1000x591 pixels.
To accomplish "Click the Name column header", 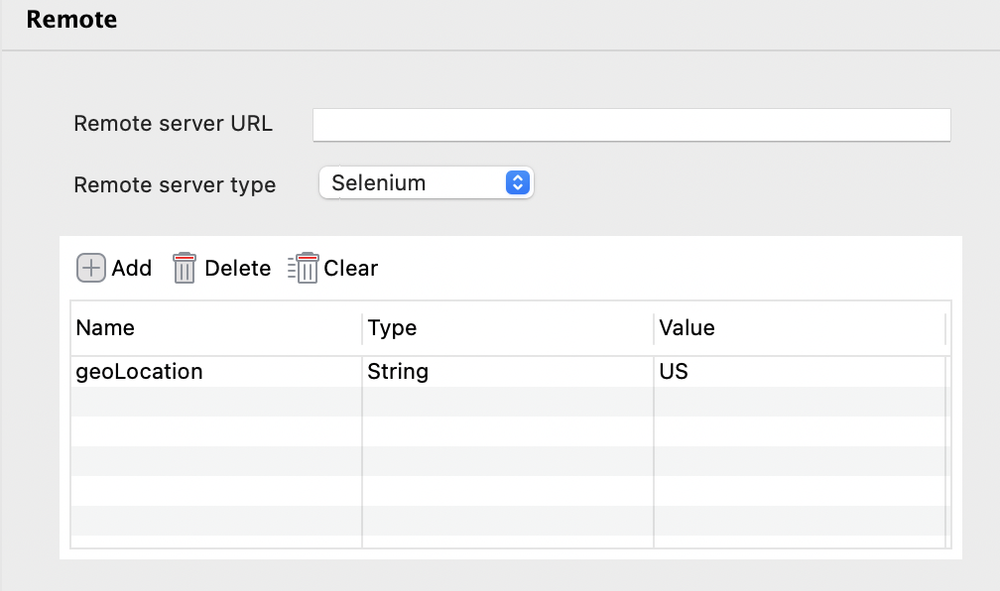I will [105, 328].
